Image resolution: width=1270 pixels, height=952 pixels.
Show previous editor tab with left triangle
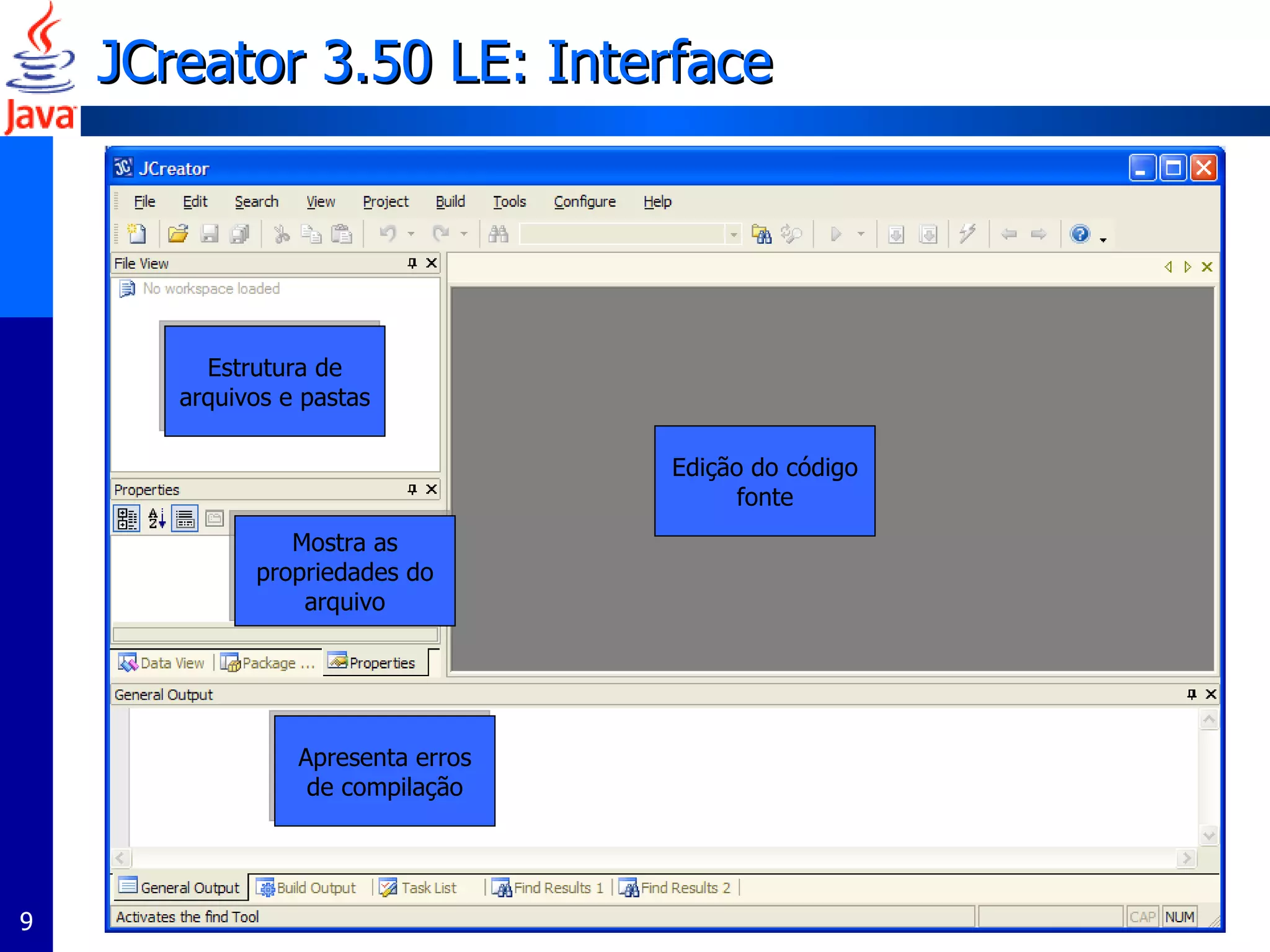click(1168, 267)
